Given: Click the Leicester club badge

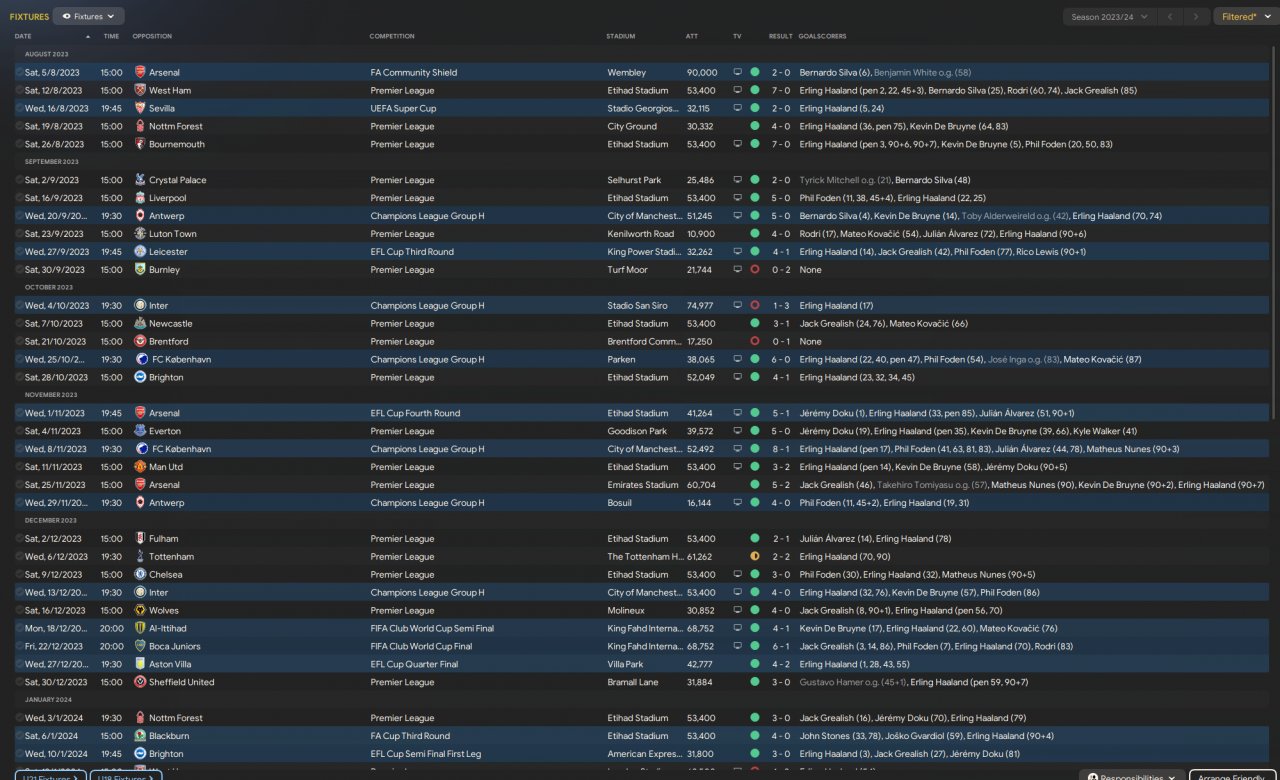Looking at the screenshot, I should 140,253.
